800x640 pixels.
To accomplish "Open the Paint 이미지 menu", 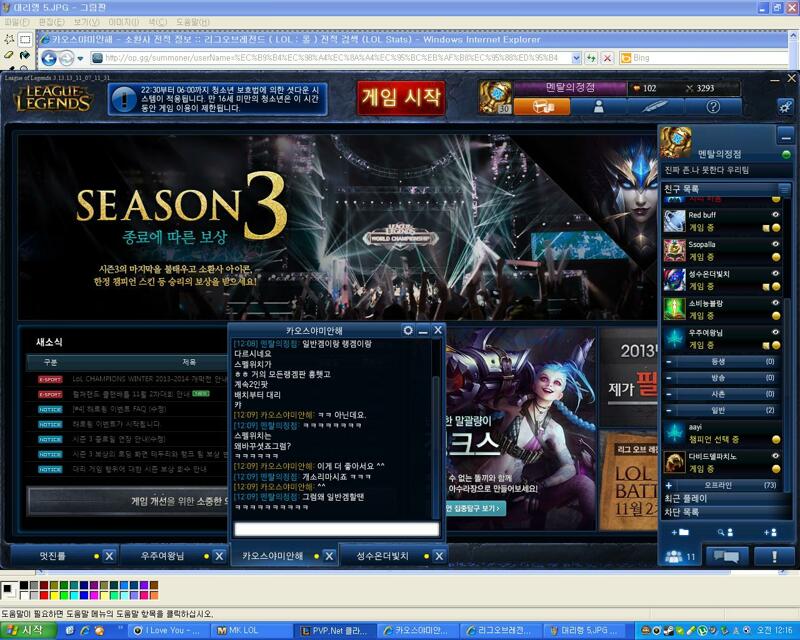I will [123, 22].
